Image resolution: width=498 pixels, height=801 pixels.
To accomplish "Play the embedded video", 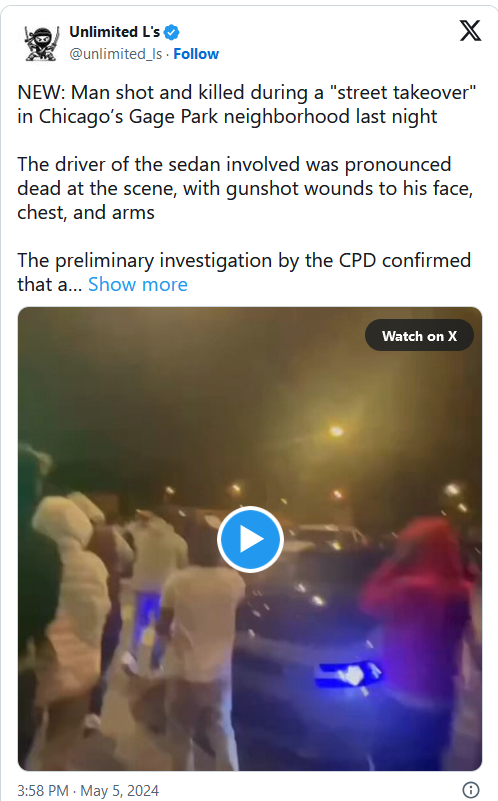I will click(250, 539).
